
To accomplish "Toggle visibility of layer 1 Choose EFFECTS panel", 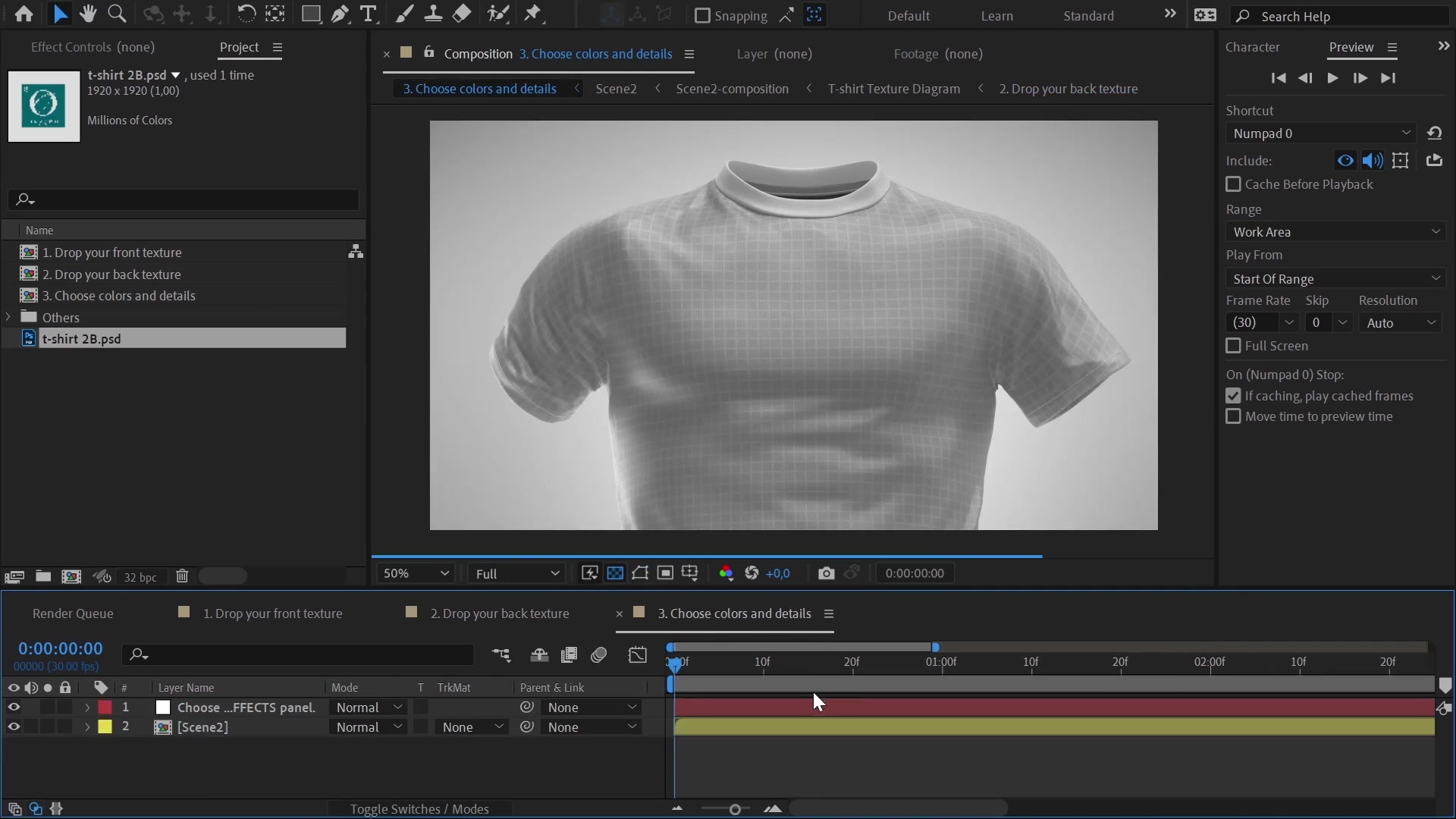I will [x=14, y=707].
